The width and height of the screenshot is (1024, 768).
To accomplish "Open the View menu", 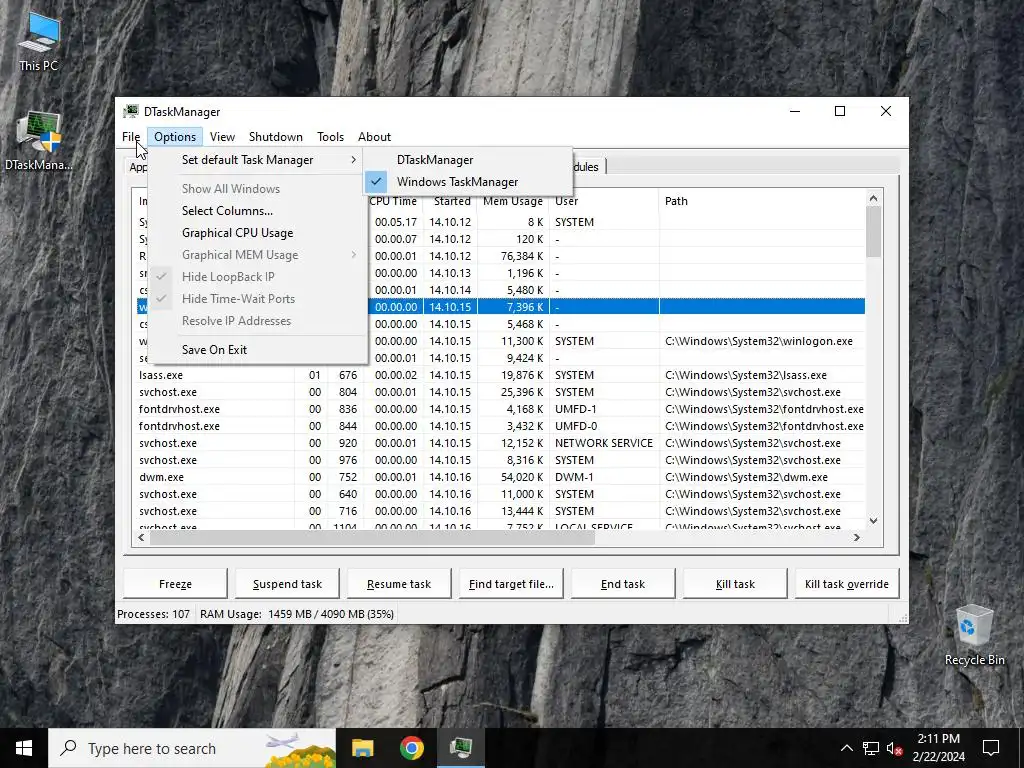I will point(222,136).
